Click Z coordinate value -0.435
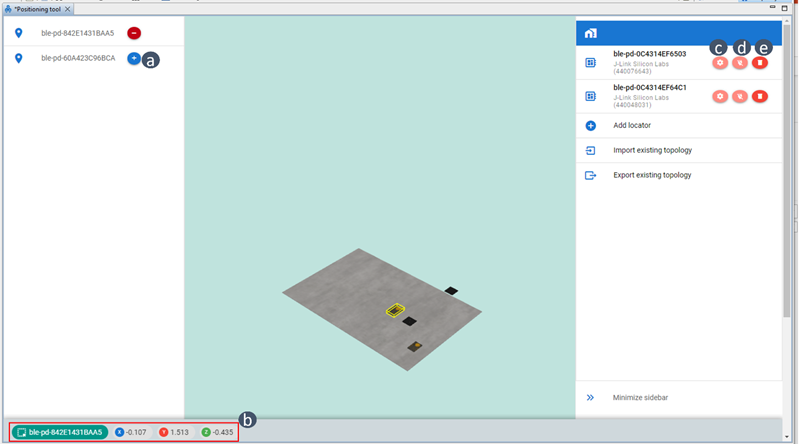The image size is (800, 444). tap(222, 432)
